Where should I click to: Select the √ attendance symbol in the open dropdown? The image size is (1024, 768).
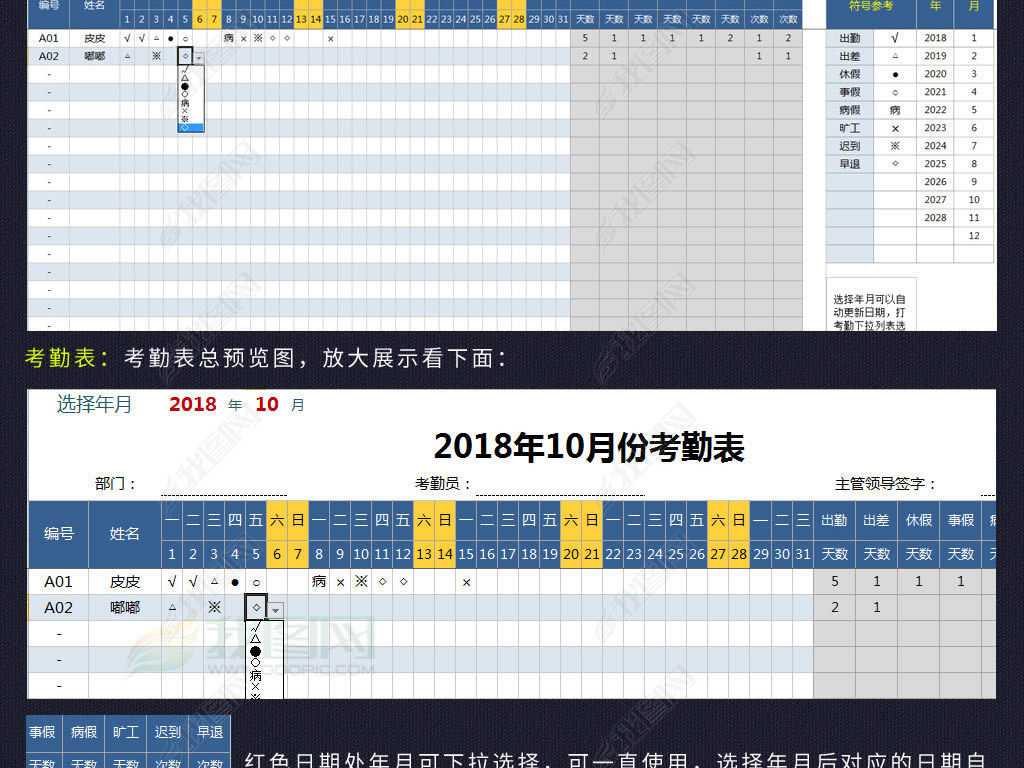coord(184,69)
